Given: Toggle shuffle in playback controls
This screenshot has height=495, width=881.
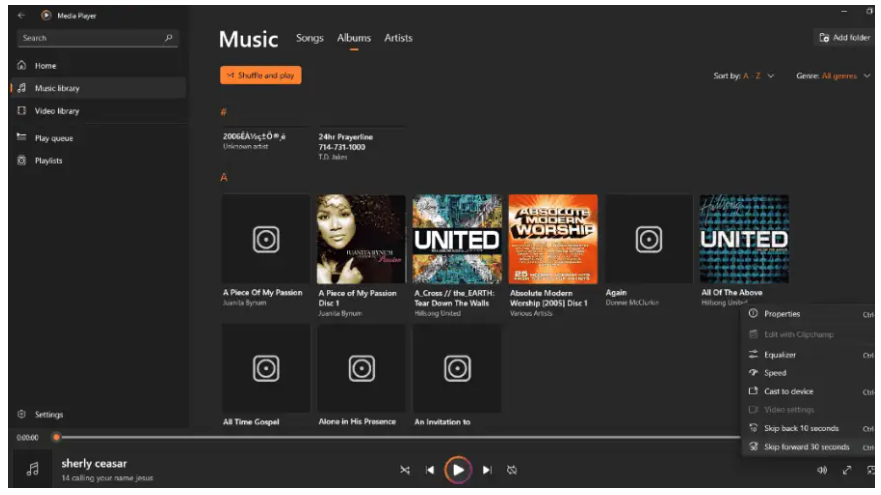Looking at the screenshot, I should click(x=405, y=470).
